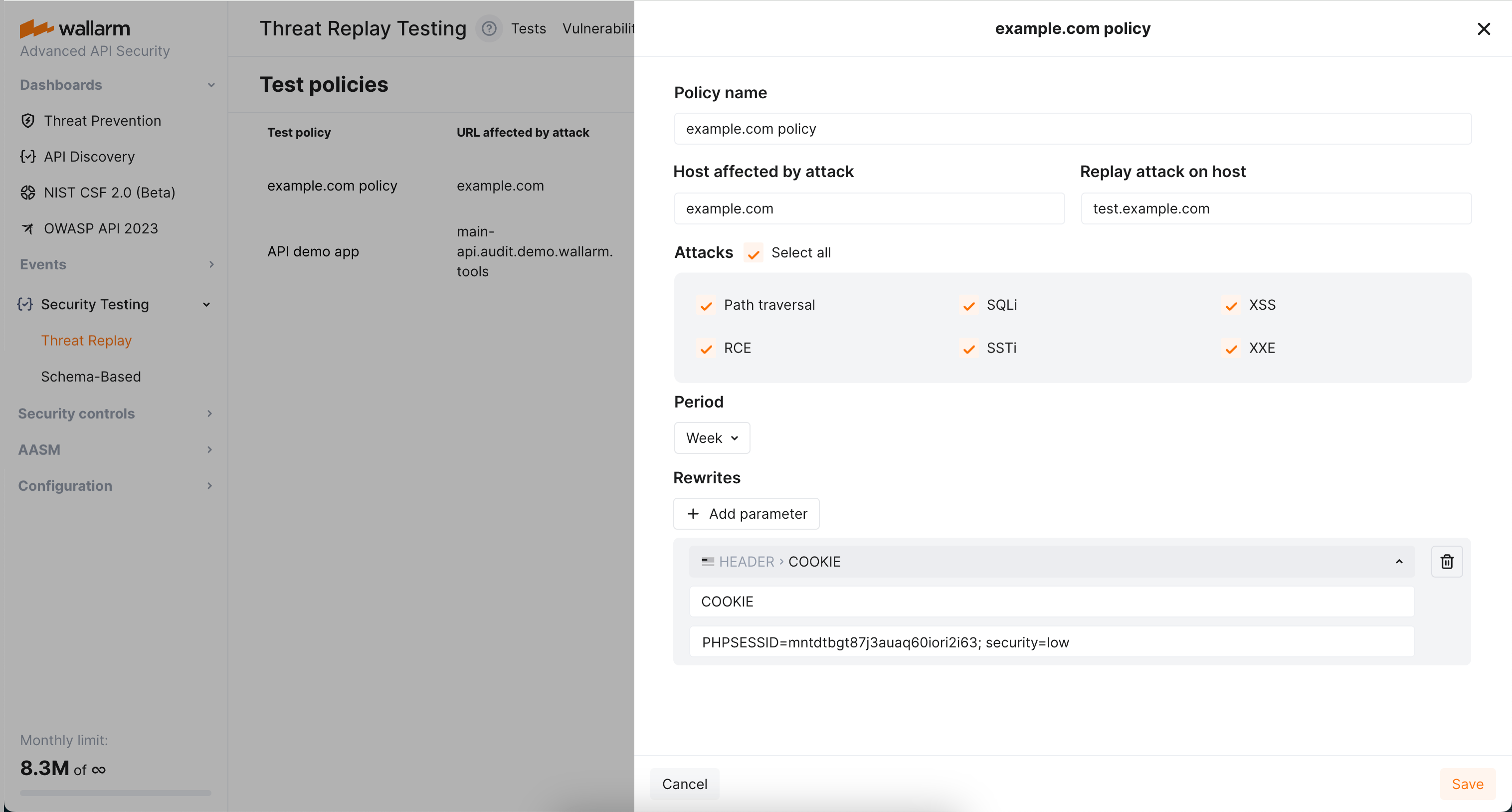Click the monthly limit progress bar
1512x812 pixels.
(115, 793)
